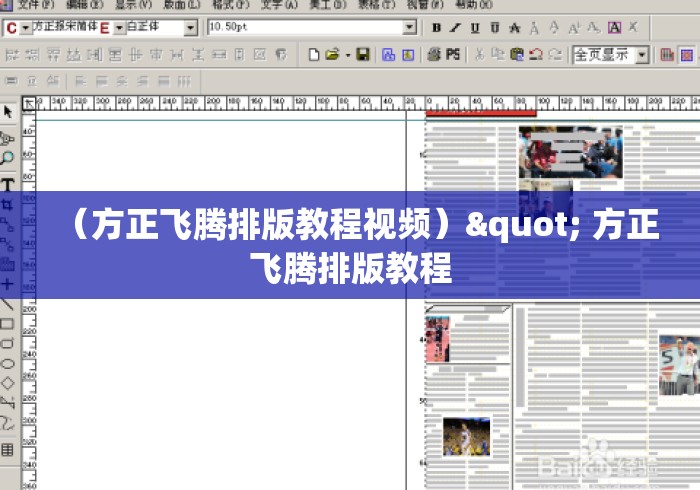Select the crop tool in toolbox
This screenshot has height=490, width=700.
[8, 205]
